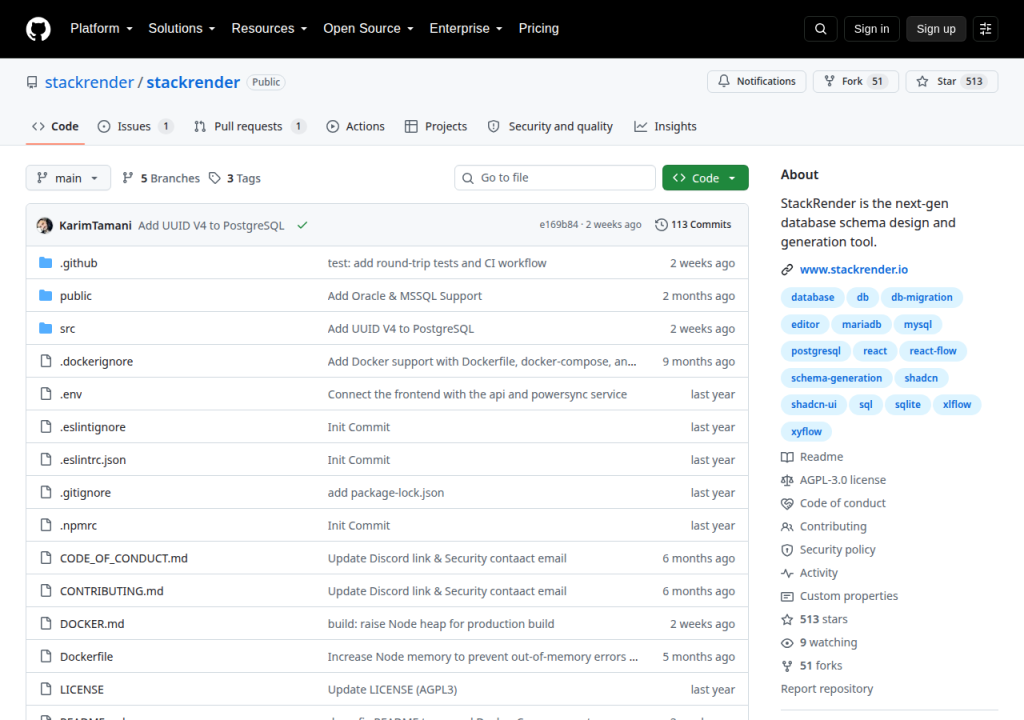Select the postgresql topic tag
Viewport: 1024px width, 720px height.
click(816, 351)
